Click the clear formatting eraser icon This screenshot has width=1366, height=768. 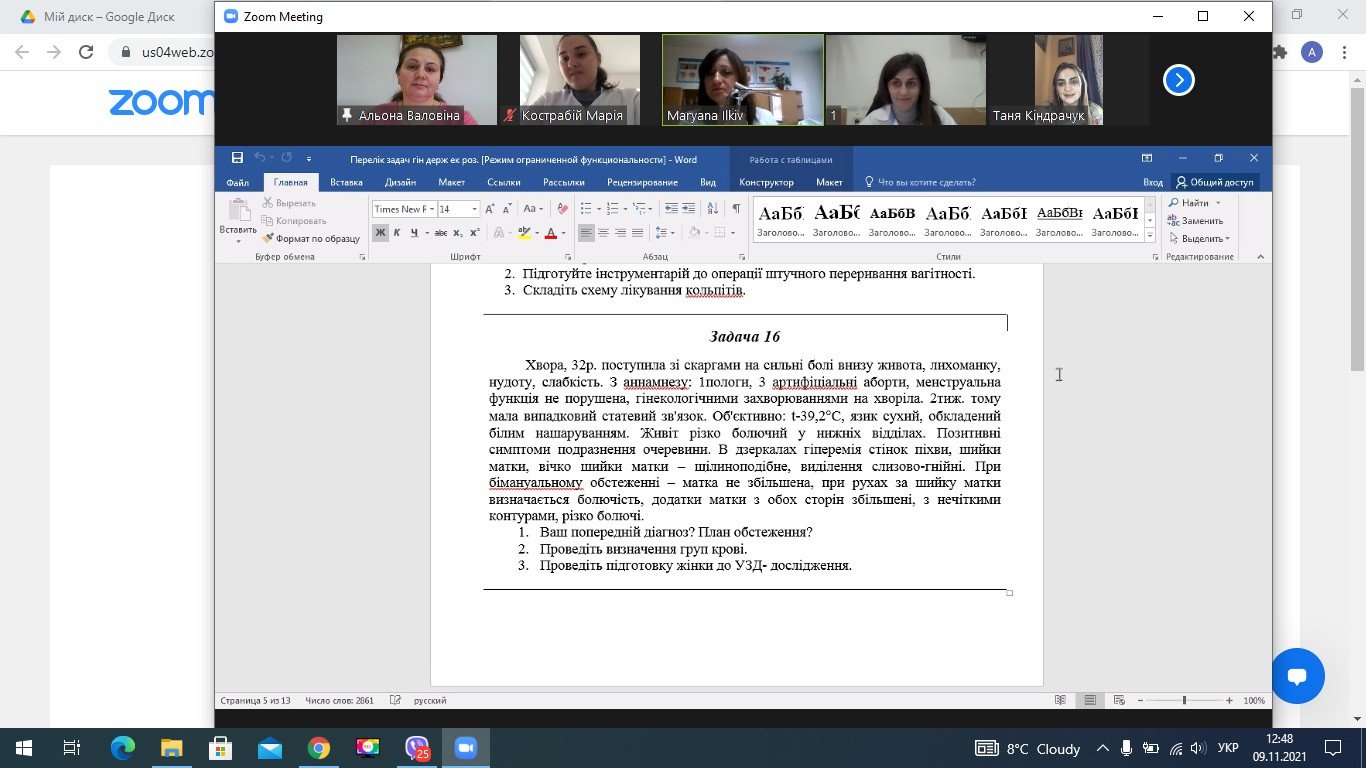(562, 209)
